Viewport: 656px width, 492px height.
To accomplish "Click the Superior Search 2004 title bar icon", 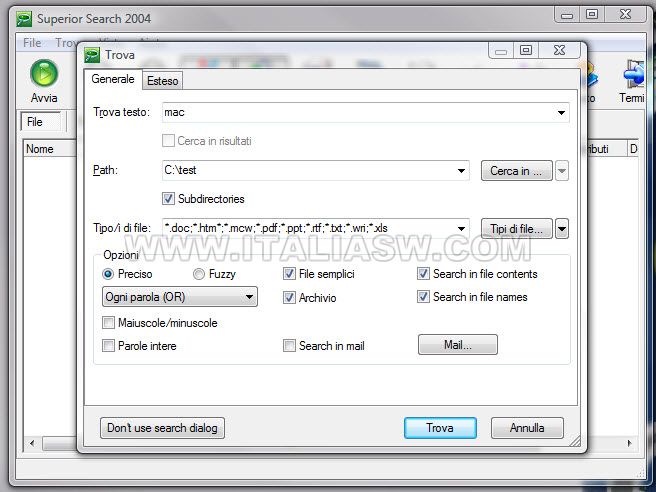I will pos(24,19).
